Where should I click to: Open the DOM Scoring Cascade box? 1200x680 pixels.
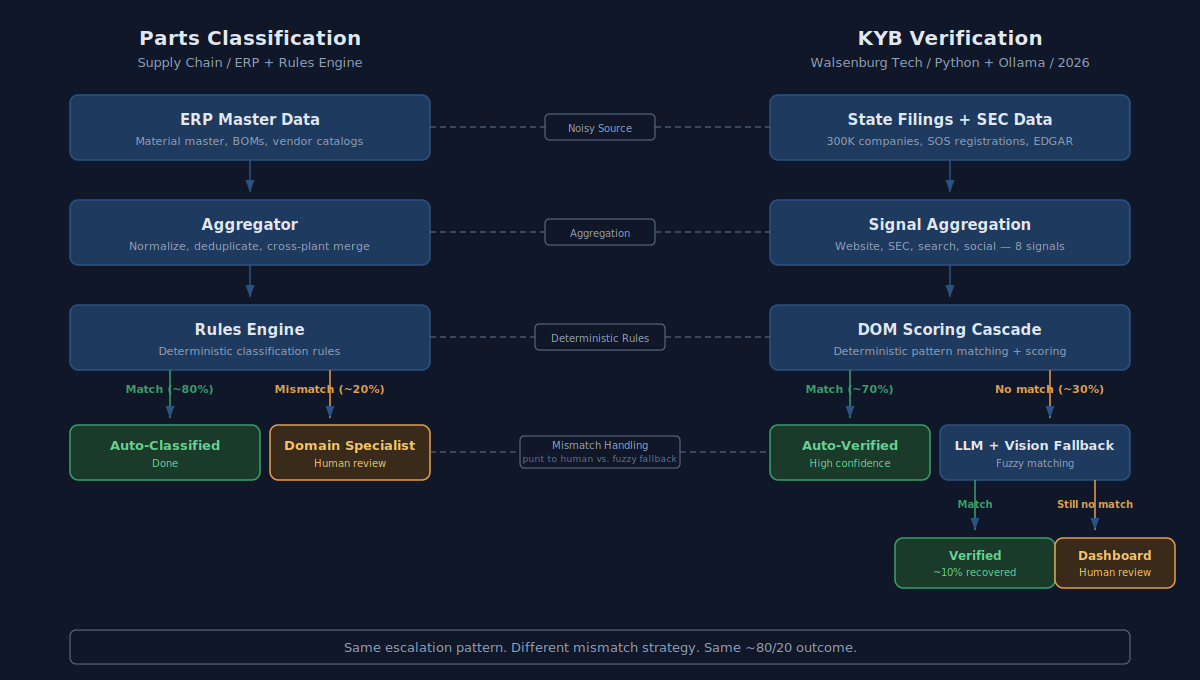pos(949,337)
